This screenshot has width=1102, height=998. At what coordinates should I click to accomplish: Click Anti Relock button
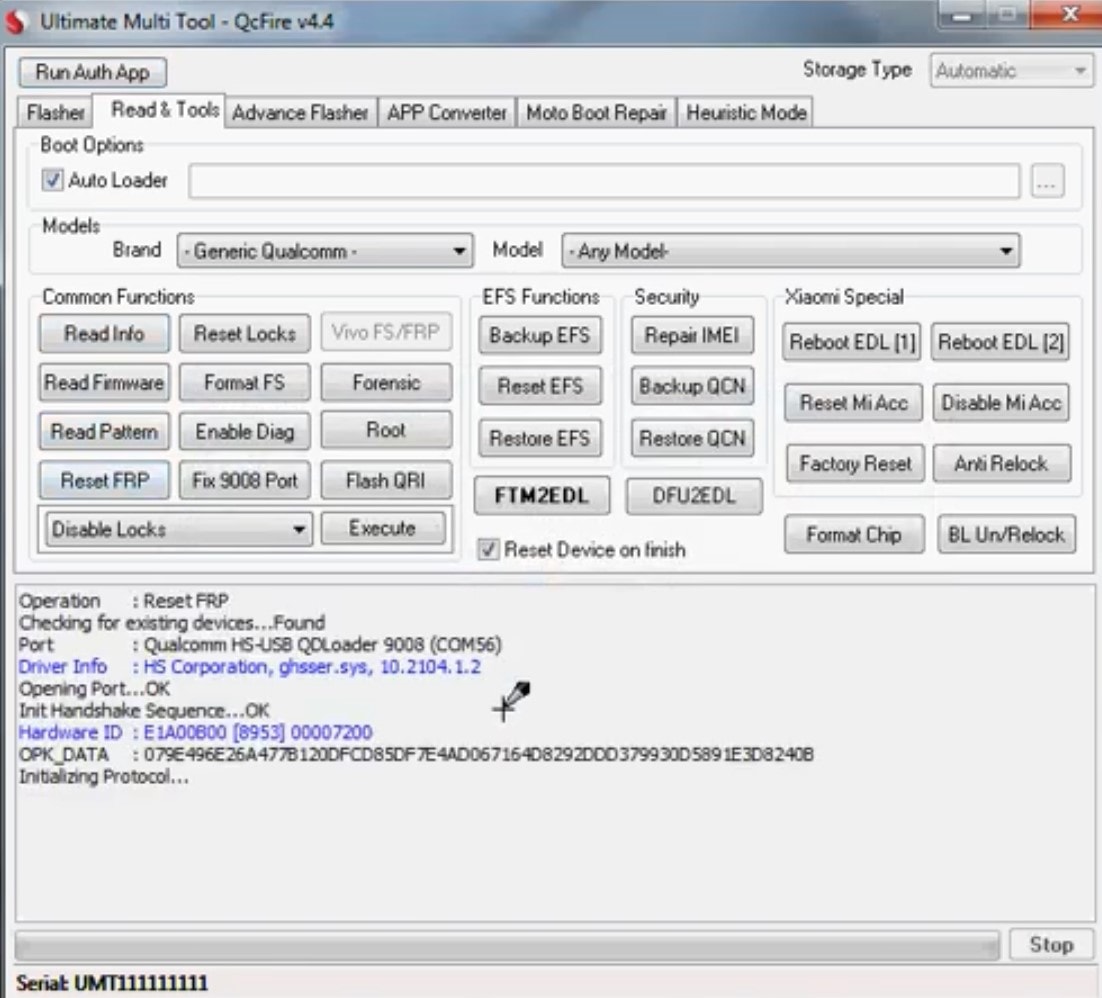click(1001, 464)
